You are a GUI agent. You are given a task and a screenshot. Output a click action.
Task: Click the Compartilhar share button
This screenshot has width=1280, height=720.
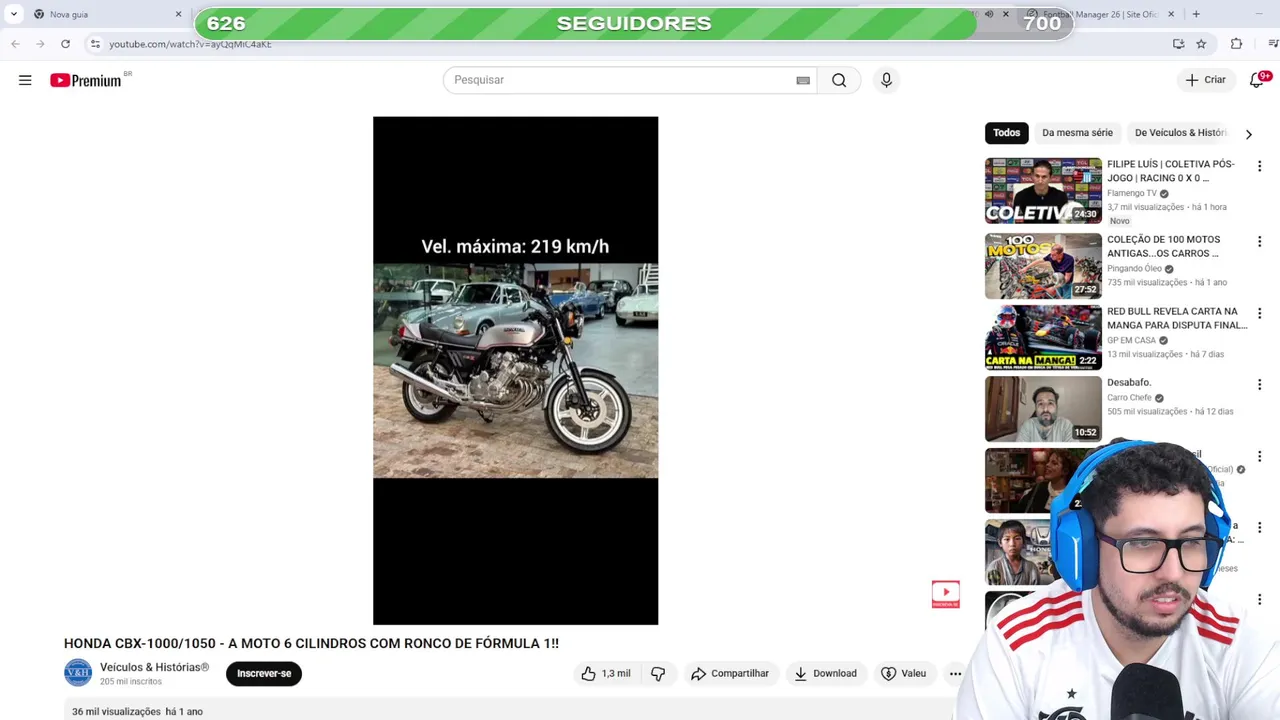pyautogui.click(x=730, y=673)
